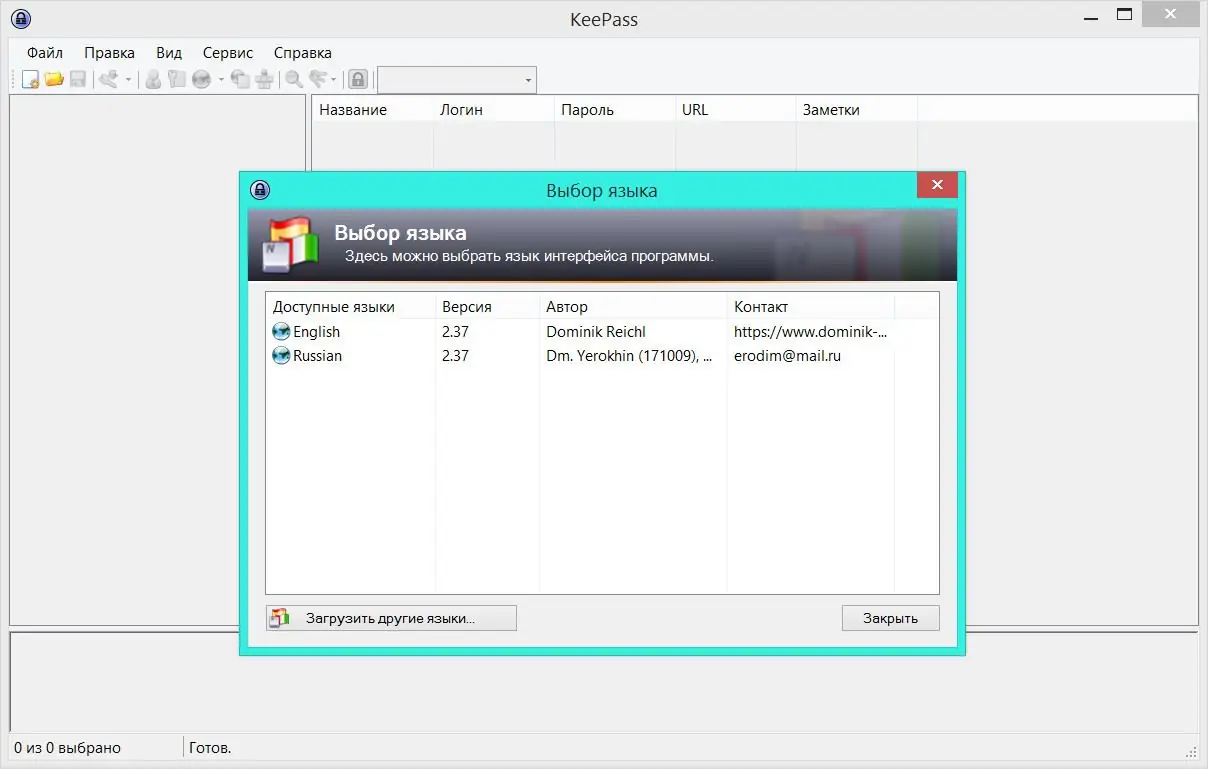Open the Файл menu

pyautogui.click(x=43, y=52)
